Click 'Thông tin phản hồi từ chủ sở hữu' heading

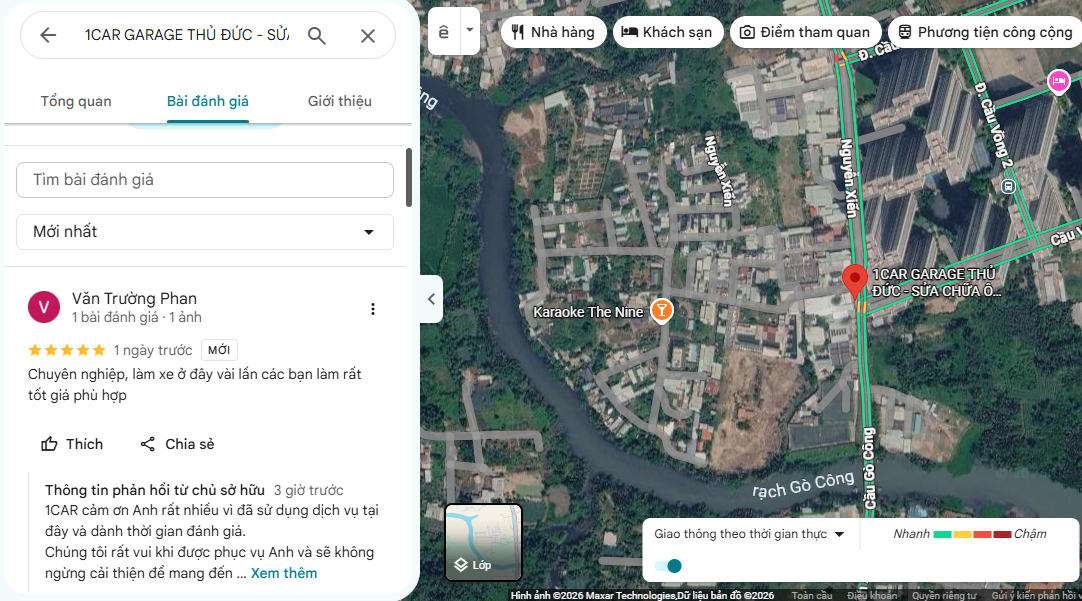pyautogui.click(x=155, y=490)
